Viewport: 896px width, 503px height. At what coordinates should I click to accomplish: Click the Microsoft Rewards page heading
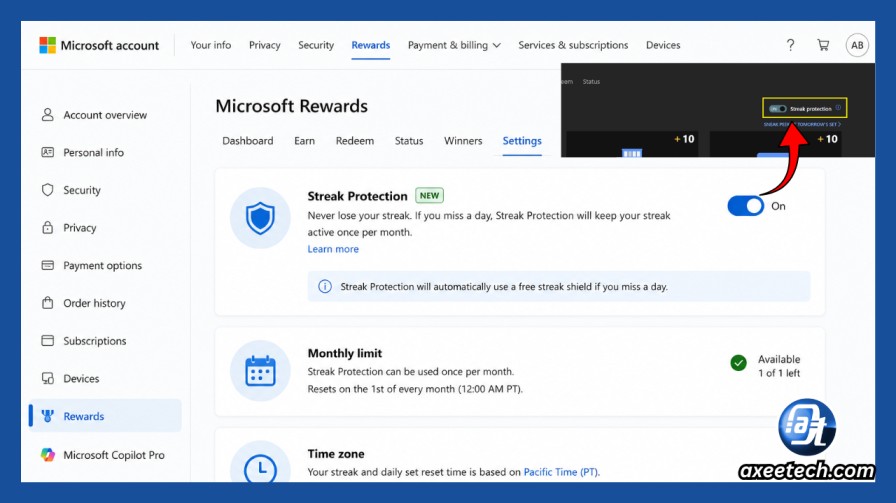[x=291, y=106]
